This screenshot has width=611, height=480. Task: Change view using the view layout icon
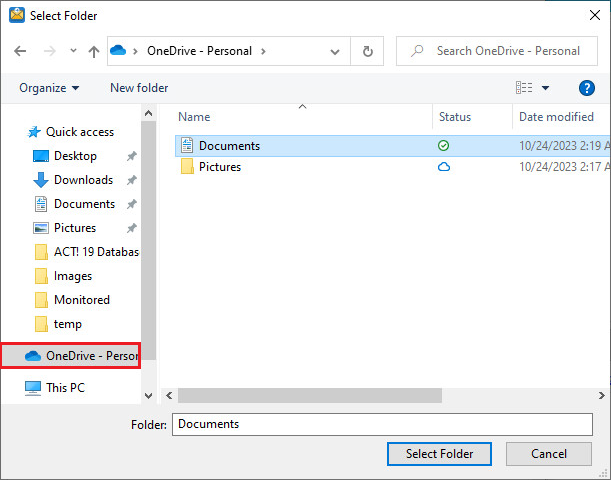[523, 88]
